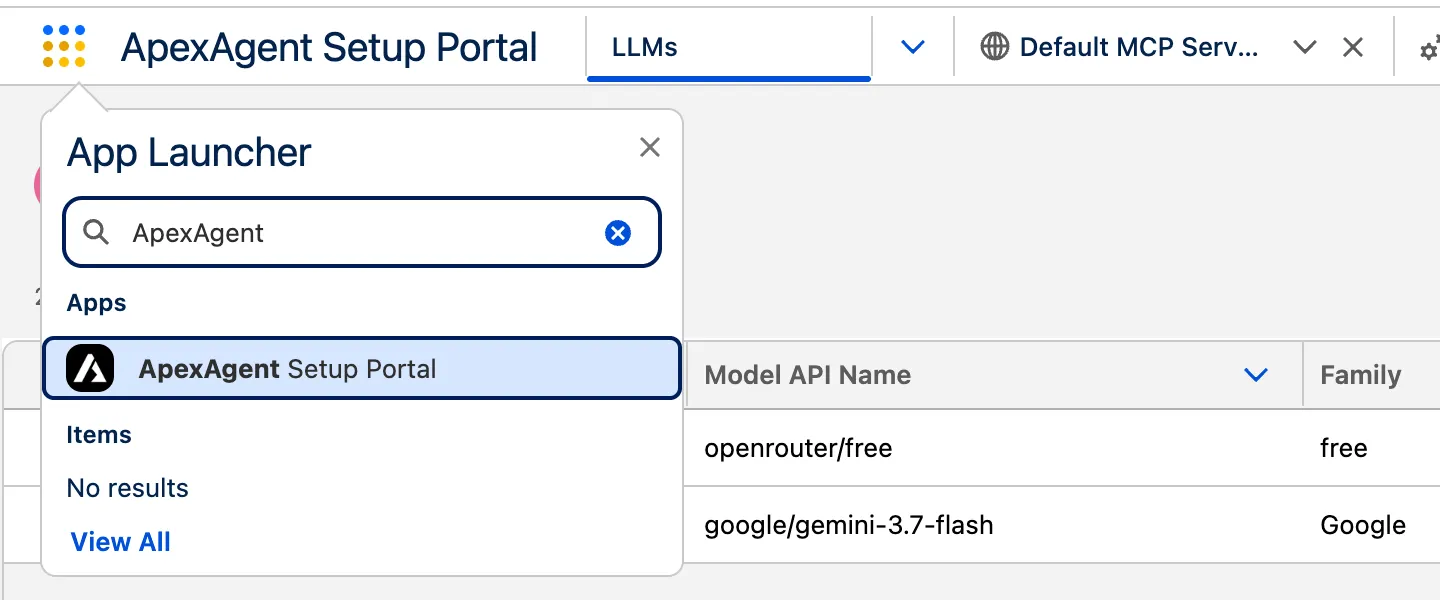Open the App Launcher dots icon

pyautogui.click(x=64, y=47)
